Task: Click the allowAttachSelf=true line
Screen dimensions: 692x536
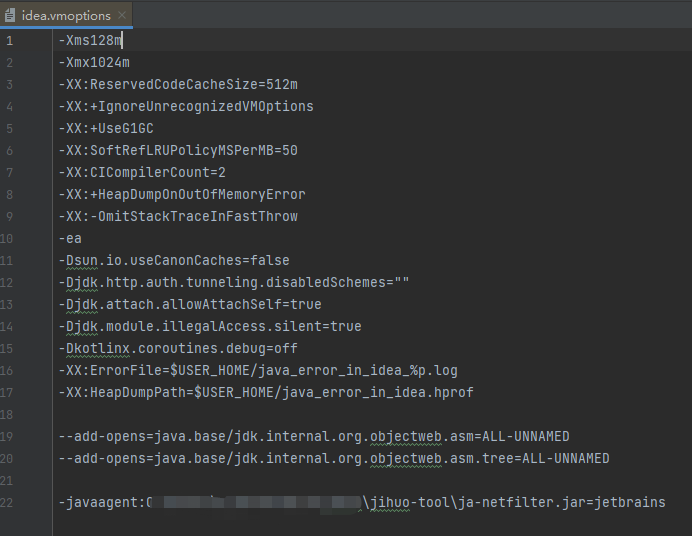Action: 190,304
